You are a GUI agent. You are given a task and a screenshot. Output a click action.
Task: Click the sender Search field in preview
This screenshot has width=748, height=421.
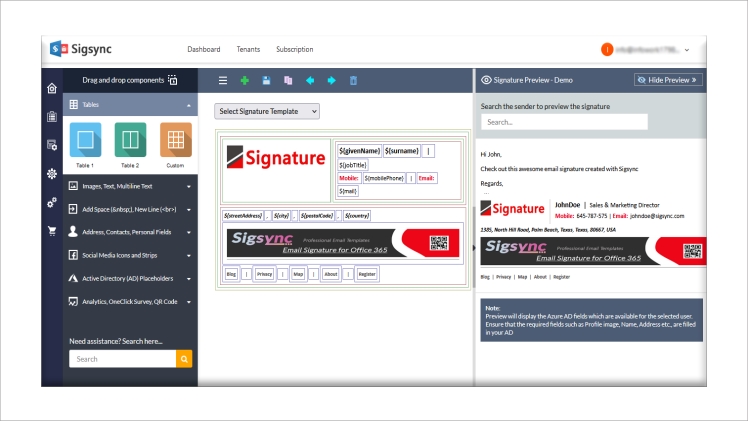tap(564, 122)
